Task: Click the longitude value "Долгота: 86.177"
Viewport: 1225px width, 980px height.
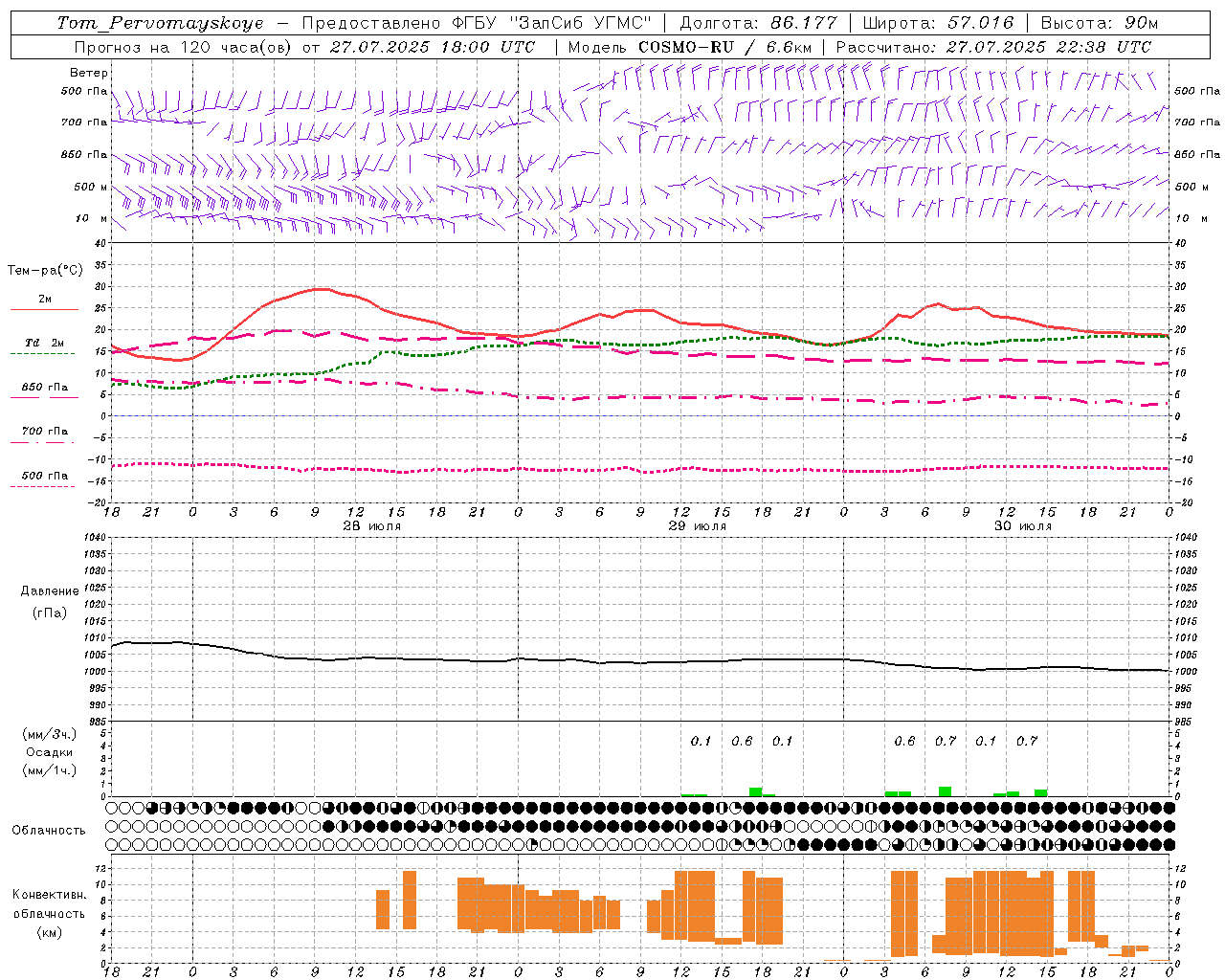Action: (758, 23)
